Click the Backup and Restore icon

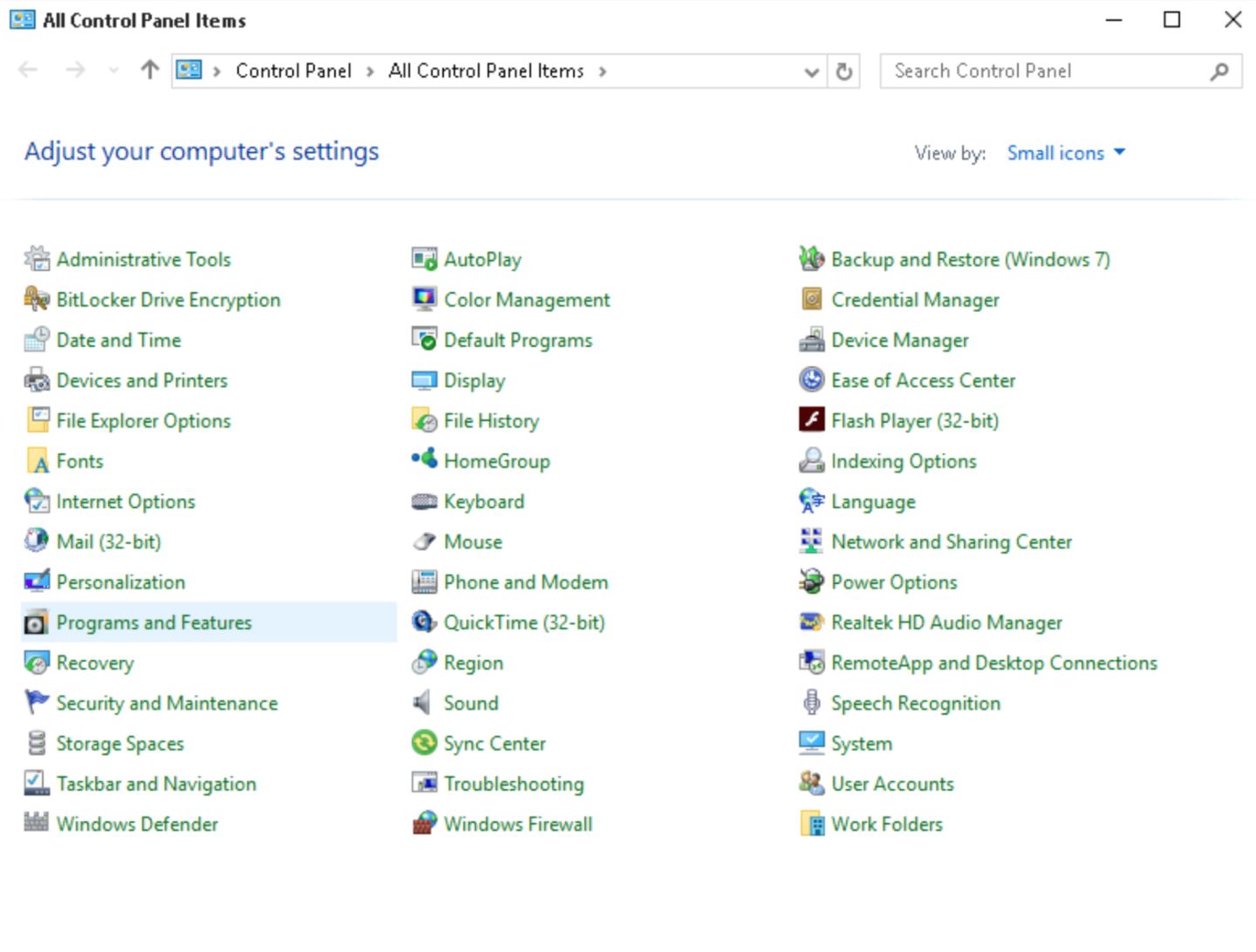point(811,259)
